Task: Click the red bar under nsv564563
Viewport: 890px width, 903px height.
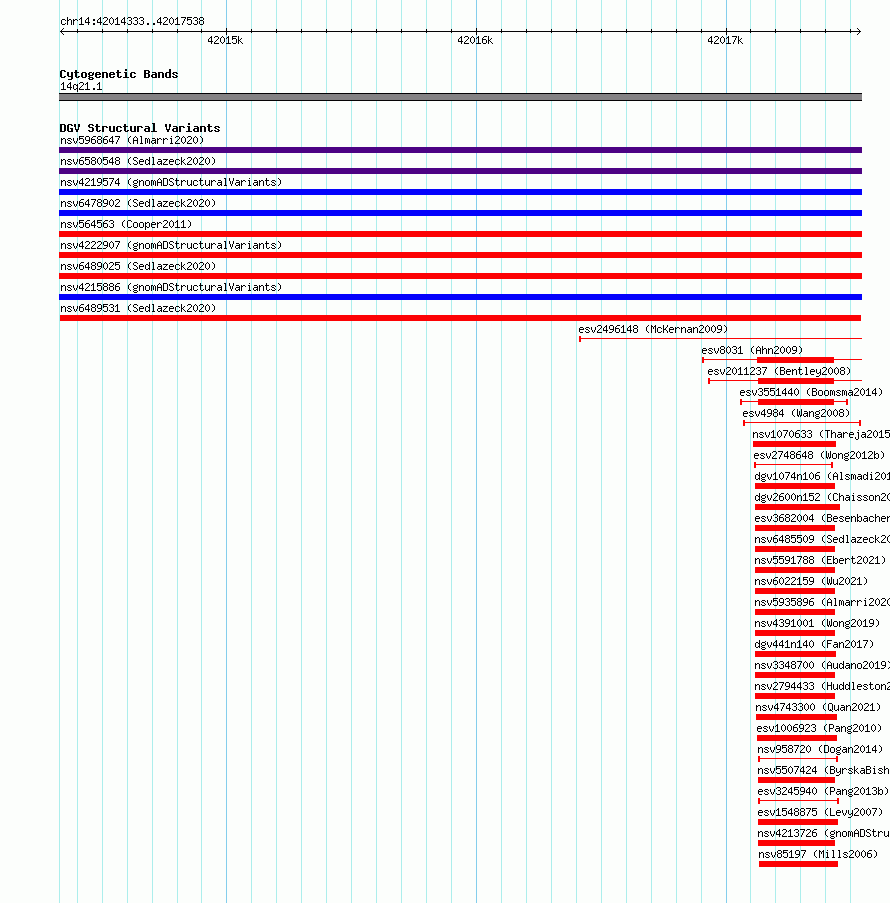Action: (460, 234)
